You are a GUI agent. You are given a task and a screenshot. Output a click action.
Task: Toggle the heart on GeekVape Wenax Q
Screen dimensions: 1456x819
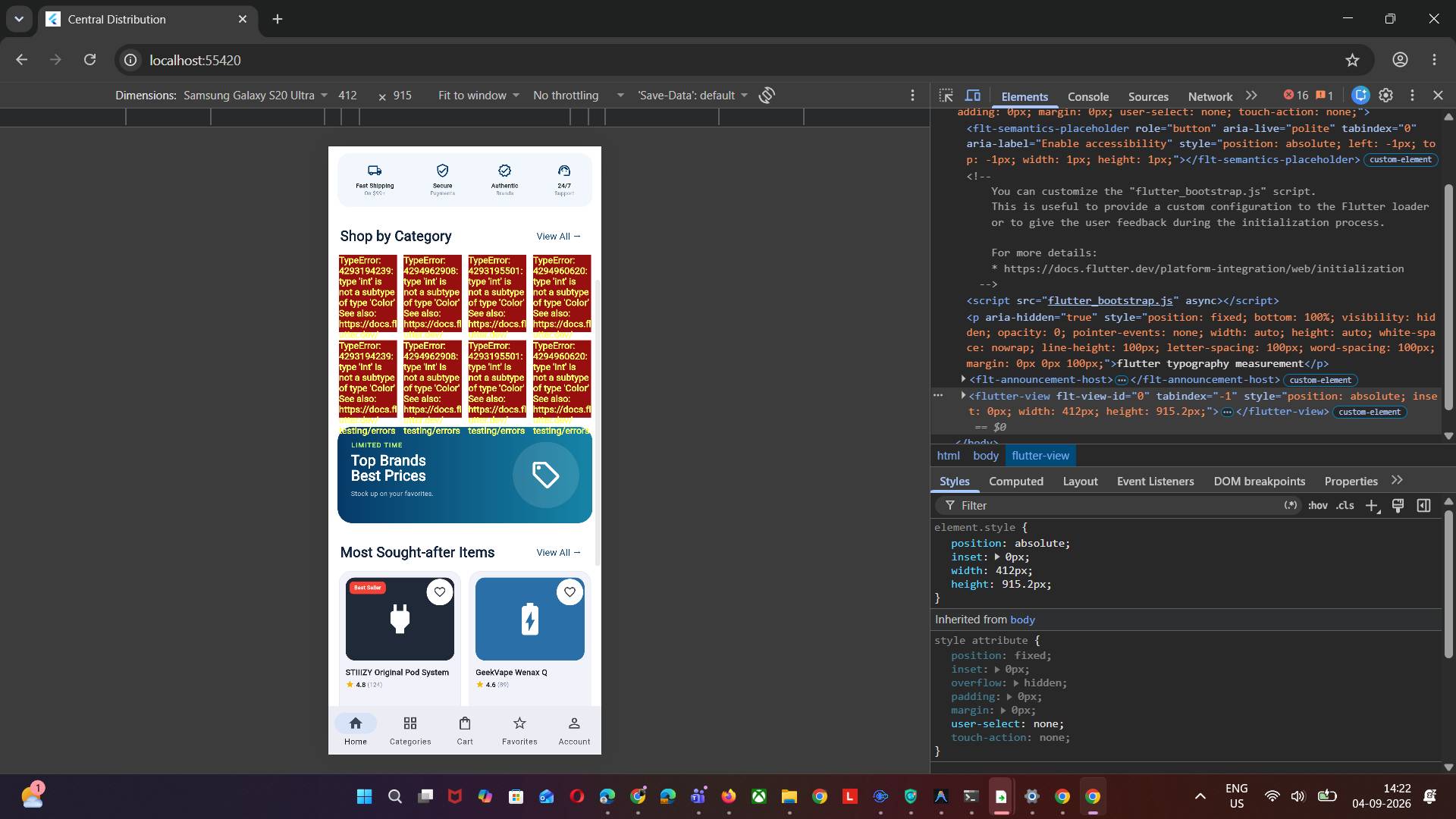[x=570, y=592]
